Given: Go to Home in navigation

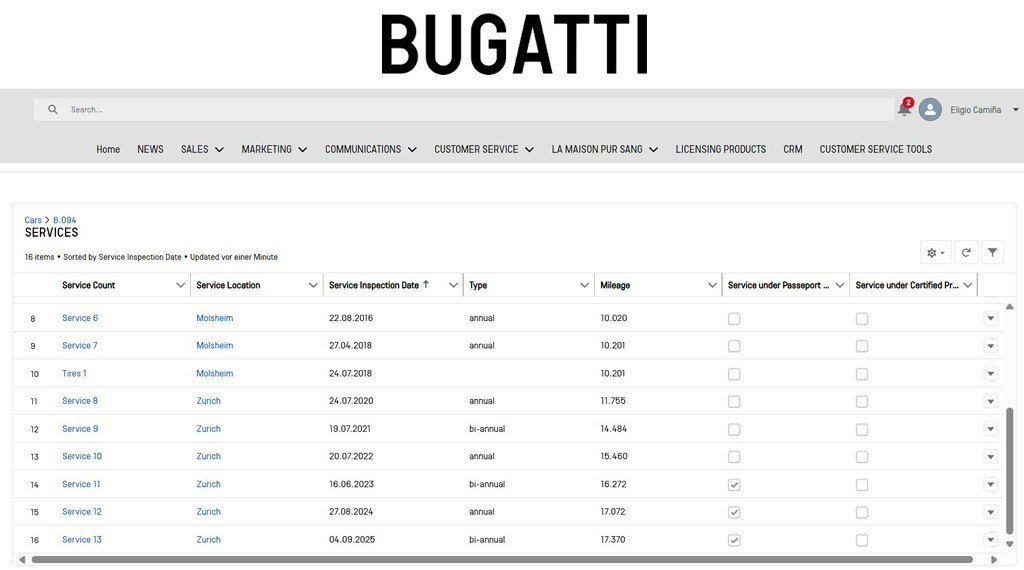Looking at the screenshot, I should point(108,150).
